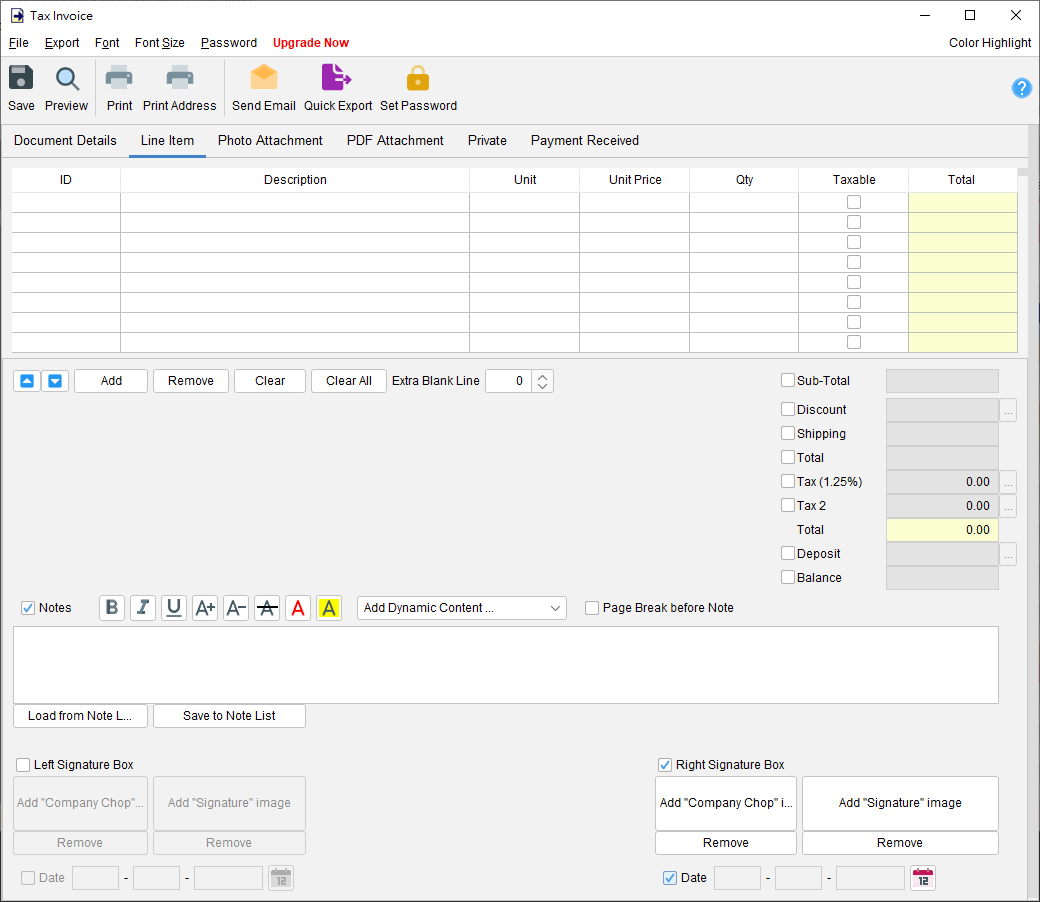Apply yellow highlight to note text
Image resolution: width=1040 pixels, height=902 pixels.
[329, 608]
